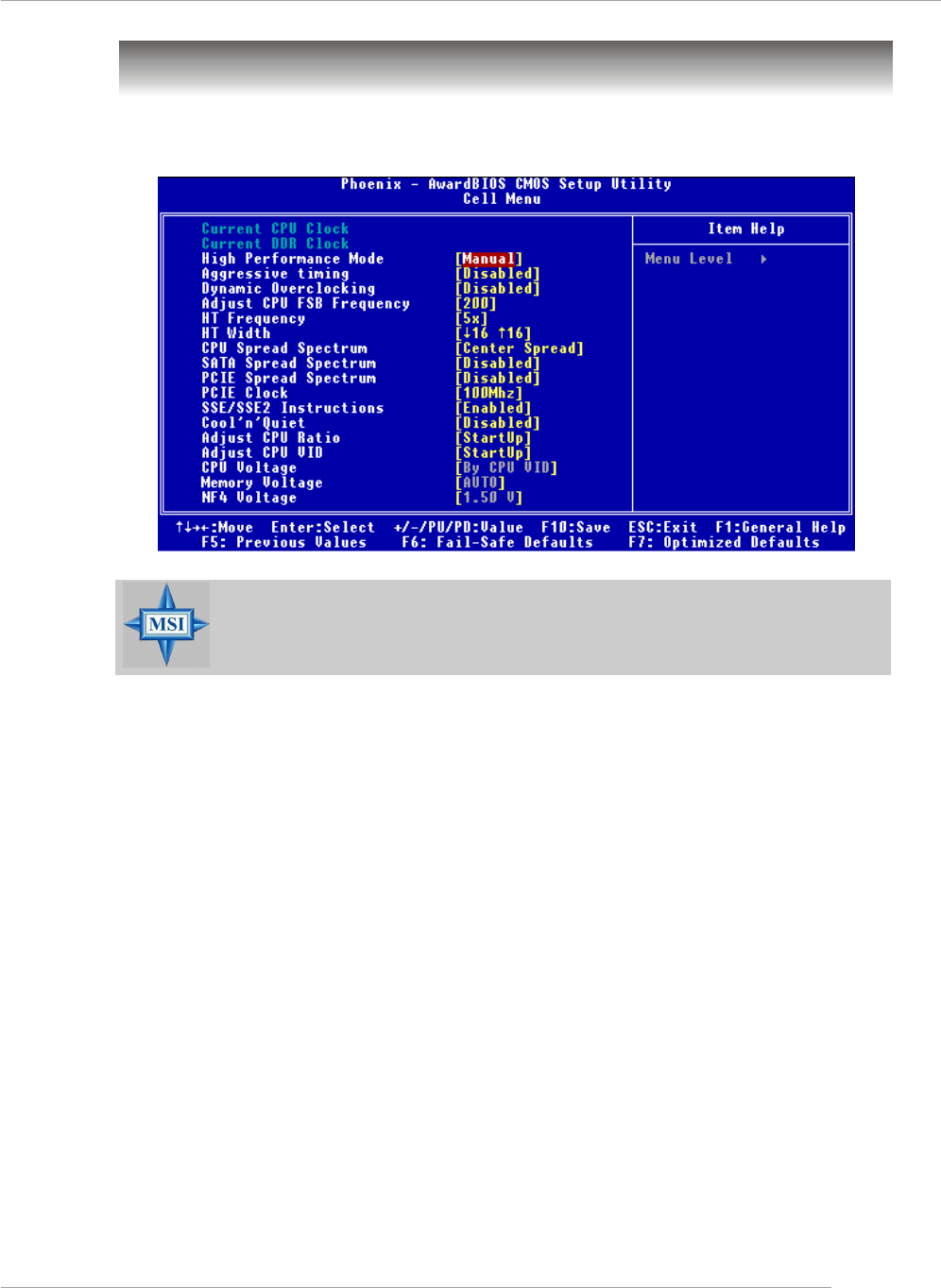Toggle the SATA Spread Spectrum [Disabled] value
Screen dimensions: 941x1288
(x=498, y=364)
